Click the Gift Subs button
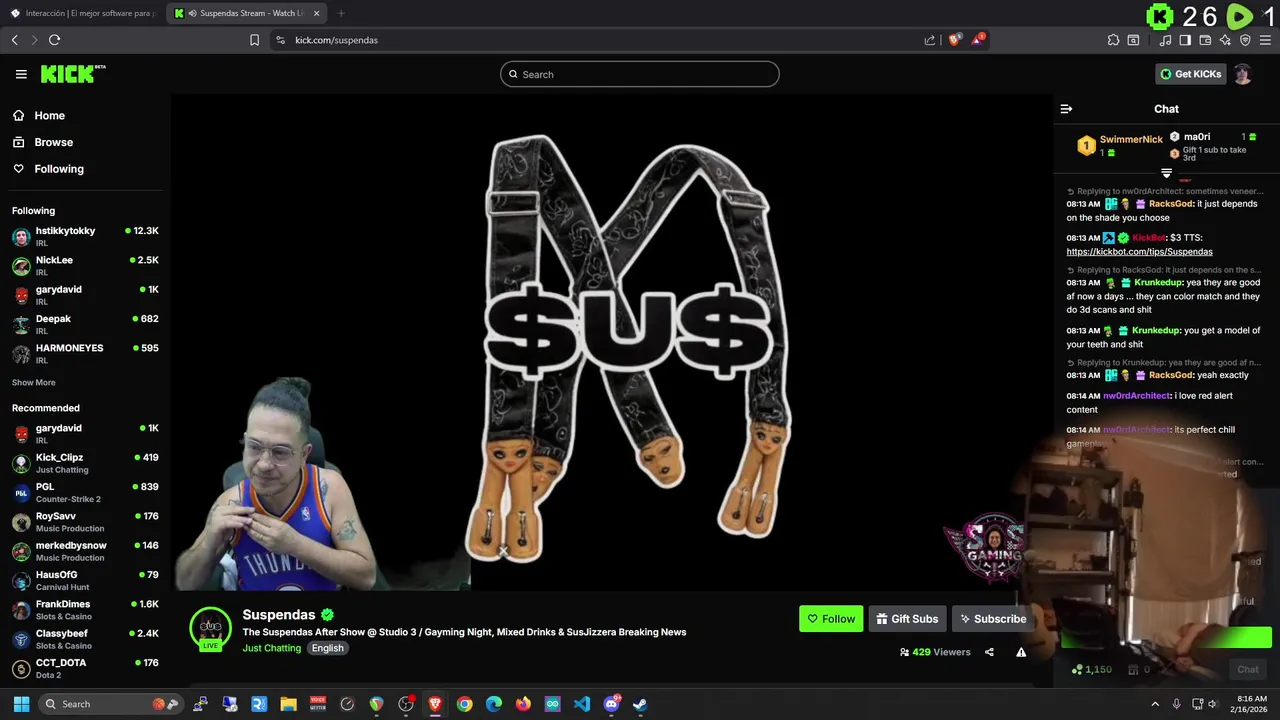Viewport: 1280px width, 720px height. point(907,619)
